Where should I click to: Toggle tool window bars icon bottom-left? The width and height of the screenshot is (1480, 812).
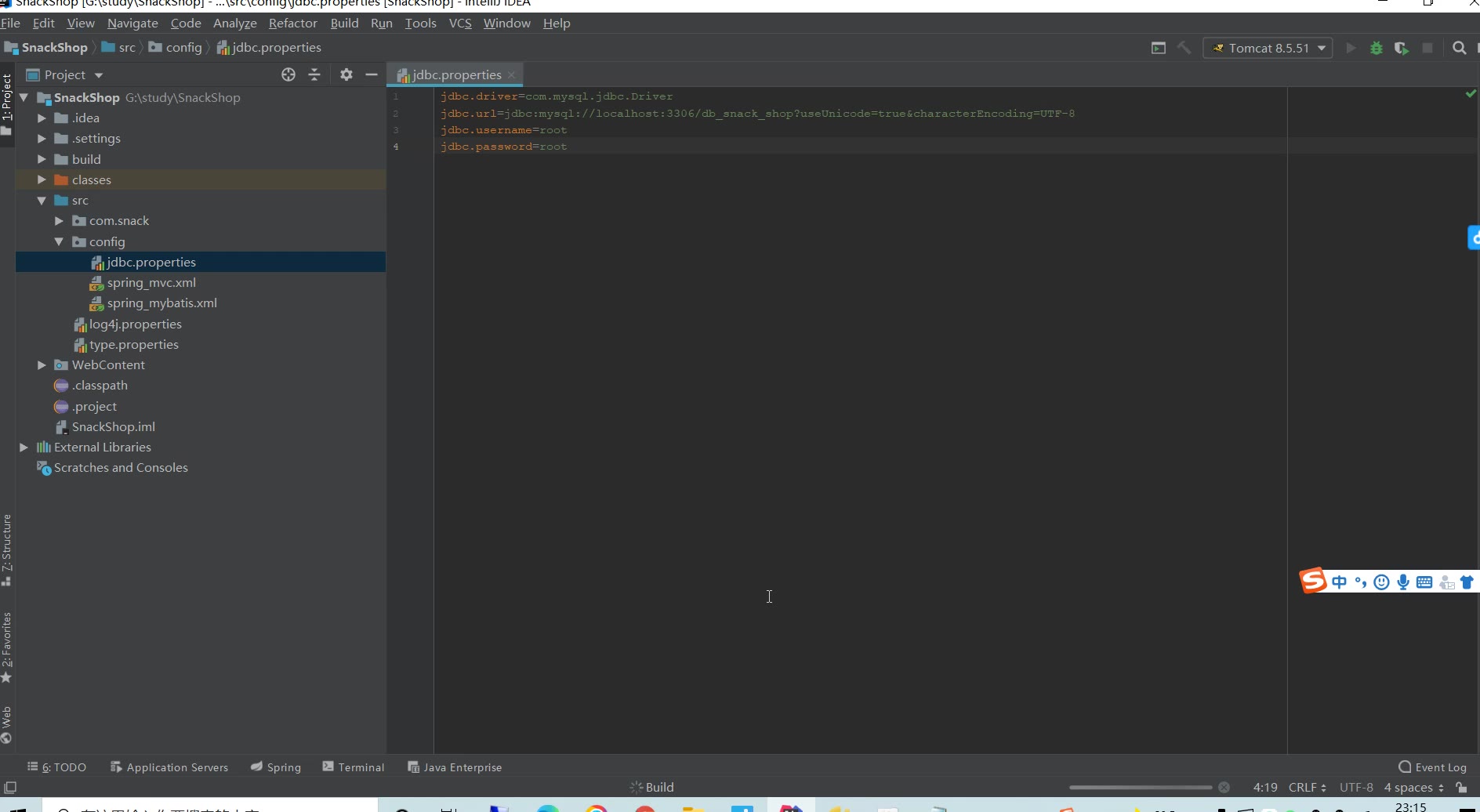click(10, 788)
